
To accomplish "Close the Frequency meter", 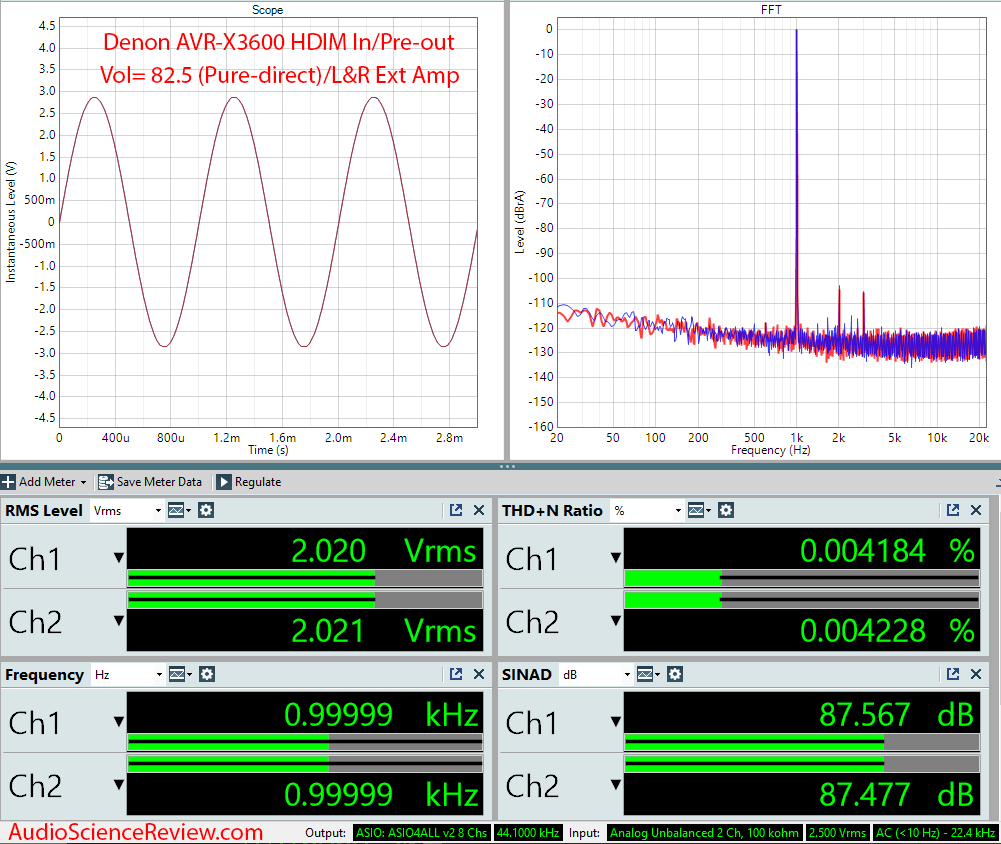I will pyautogui.click(x=479, y=674).
